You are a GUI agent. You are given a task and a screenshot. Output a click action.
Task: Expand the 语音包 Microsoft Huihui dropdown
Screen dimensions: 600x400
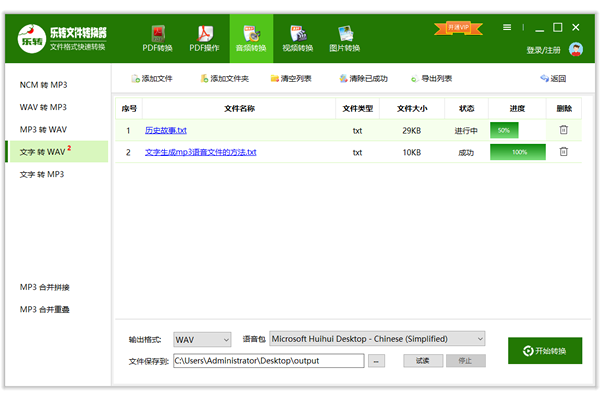[x=377, y=339]
